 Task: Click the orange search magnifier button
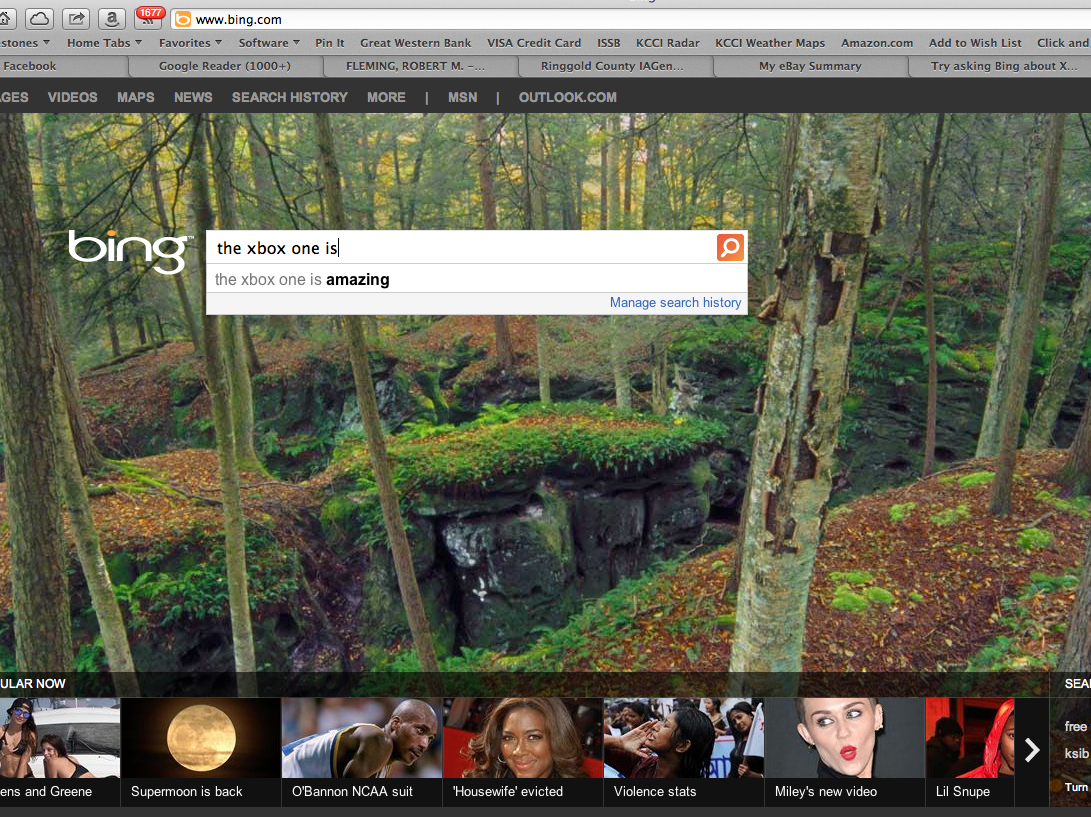(x=730, y=247)
